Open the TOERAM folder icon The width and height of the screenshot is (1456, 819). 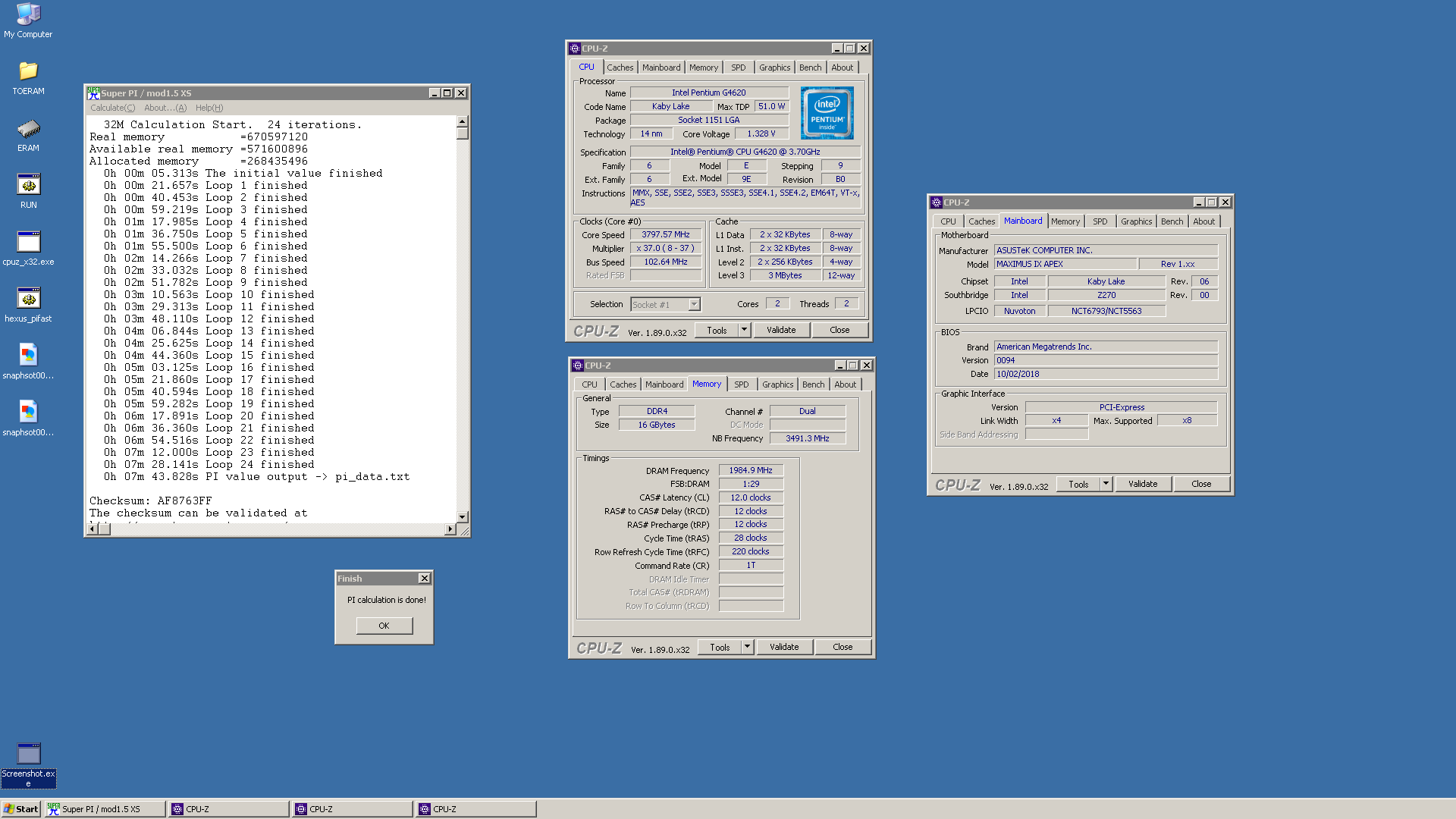click(28, 78)
